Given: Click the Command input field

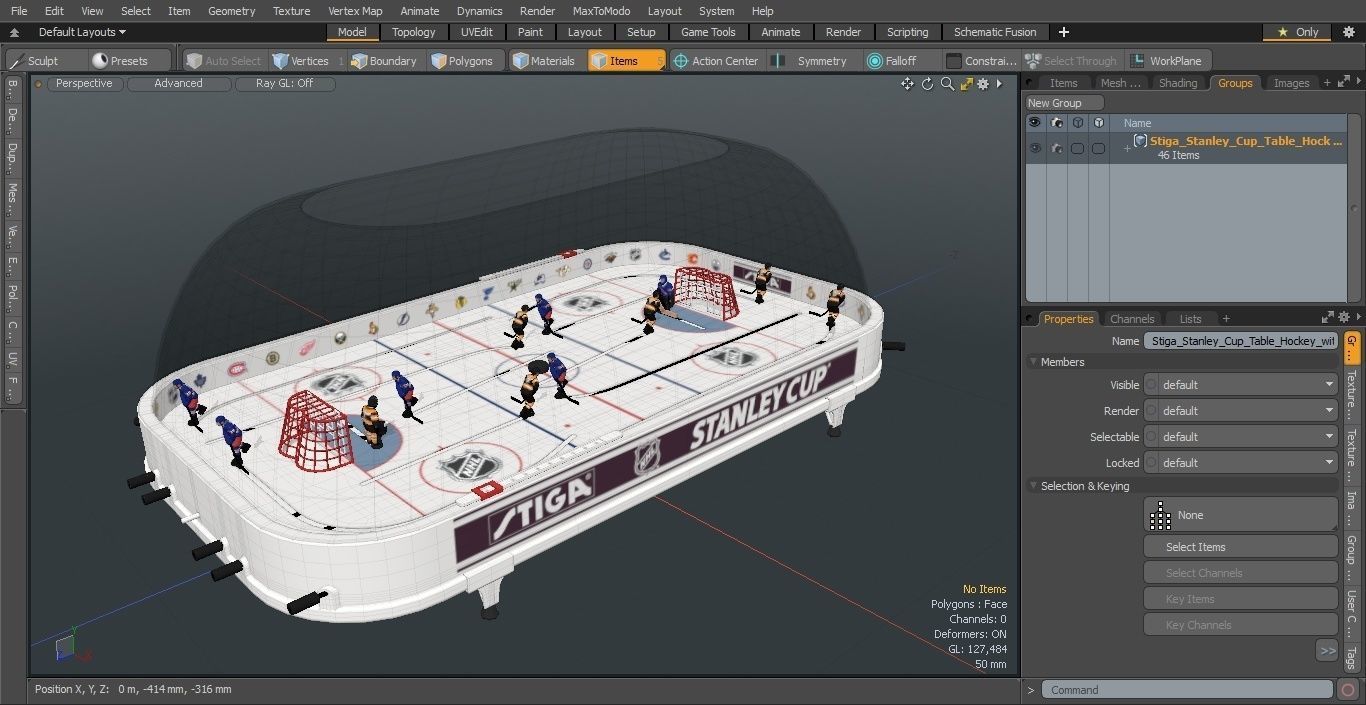Looking at the screenshot, I should pos(1187,690).
